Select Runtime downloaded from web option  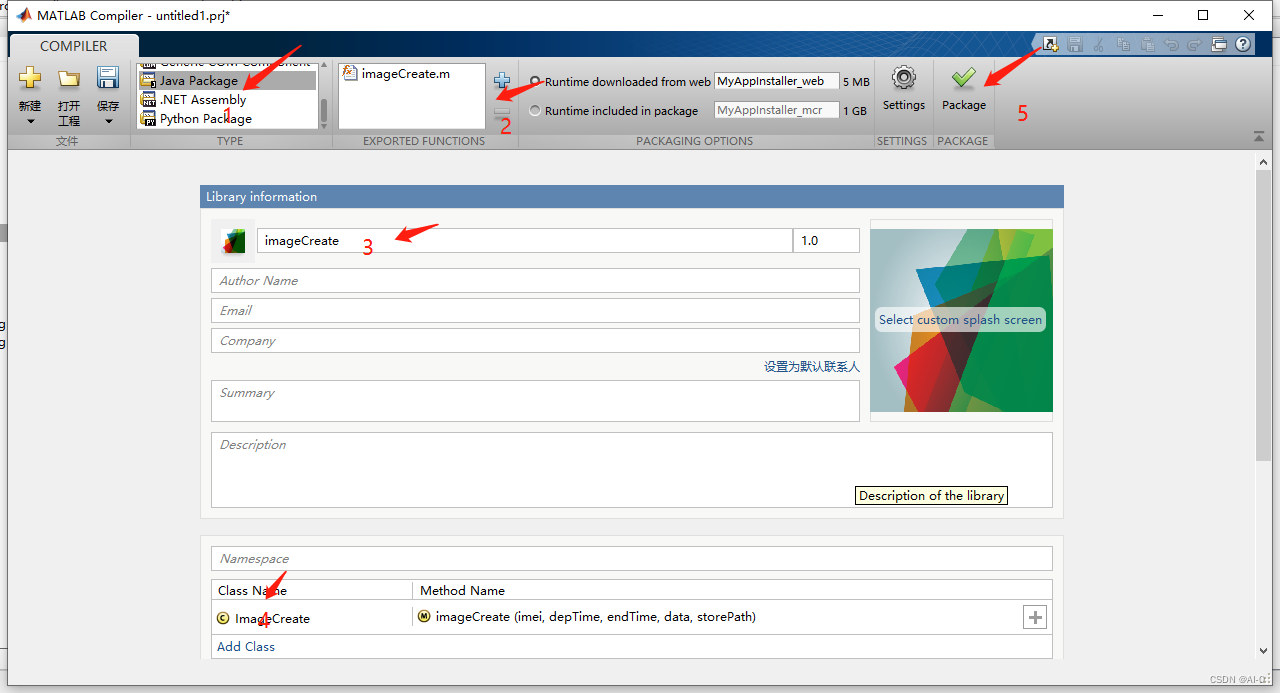pos(536,82)
